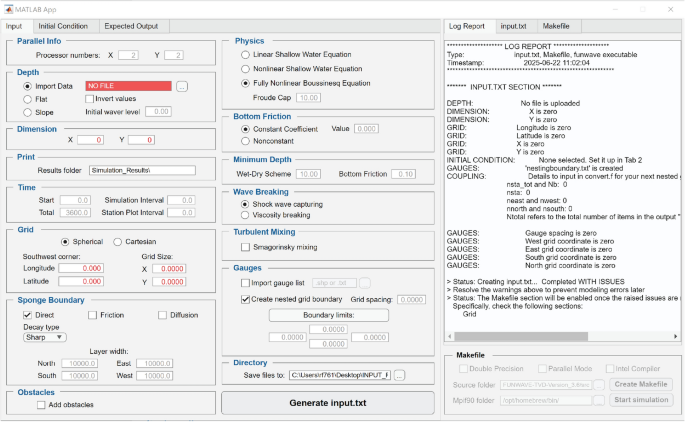Open the Decay type Sharp dropdown
The height and width of the screenshot is (422, 685).
pos(44,338)
